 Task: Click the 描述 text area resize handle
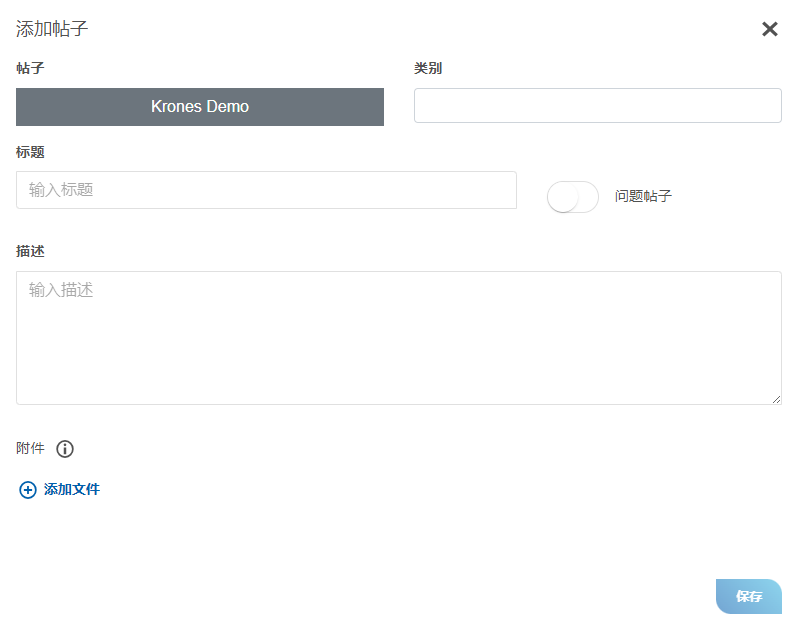pyautogui.click(x=776, y=399)
